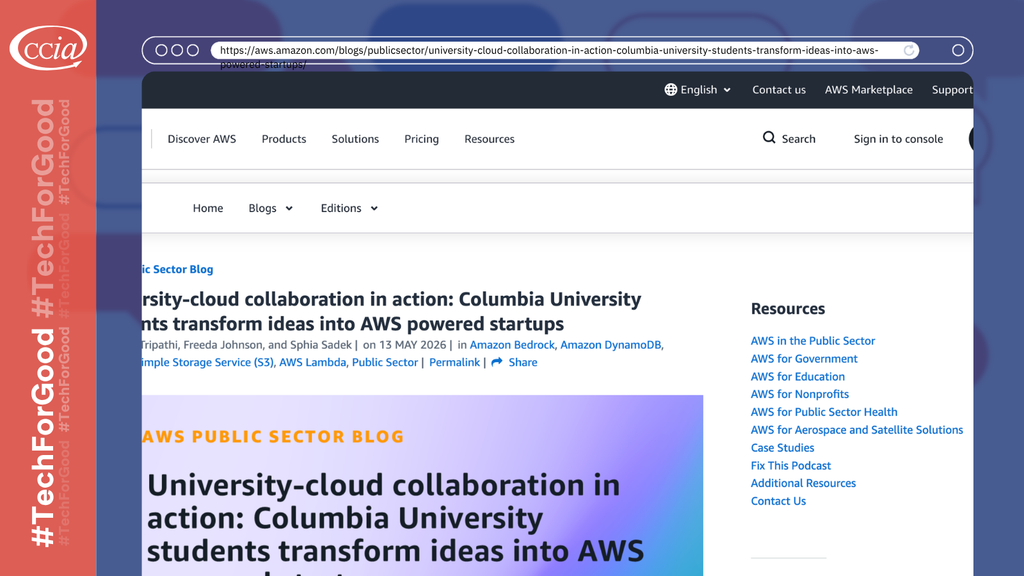Open the Public Sector Blog breadcrumb

tap(178, 269)
